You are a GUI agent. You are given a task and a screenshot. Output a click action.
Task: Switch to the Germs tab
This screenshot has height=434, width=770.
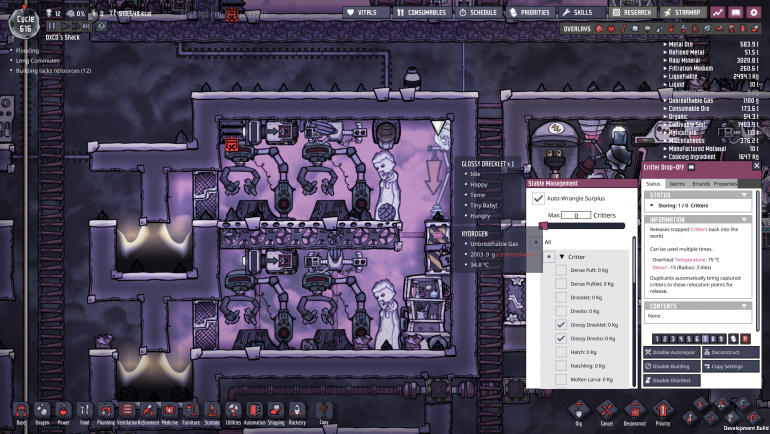677,184
